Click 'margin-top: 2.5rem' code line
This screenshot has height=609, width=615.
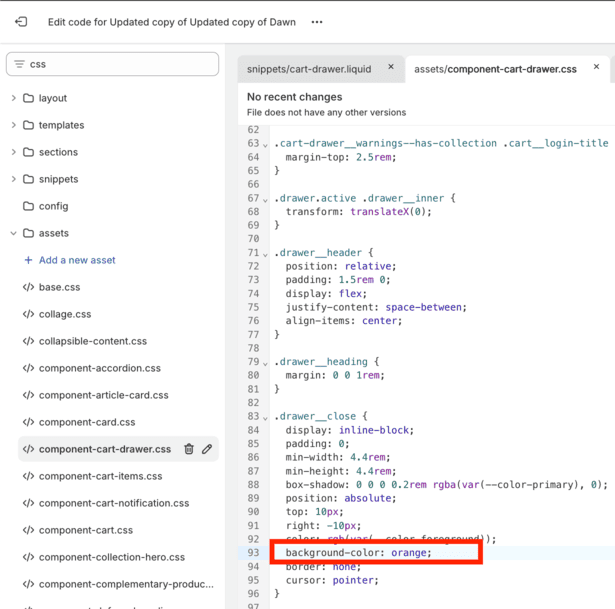pos(341,157)
